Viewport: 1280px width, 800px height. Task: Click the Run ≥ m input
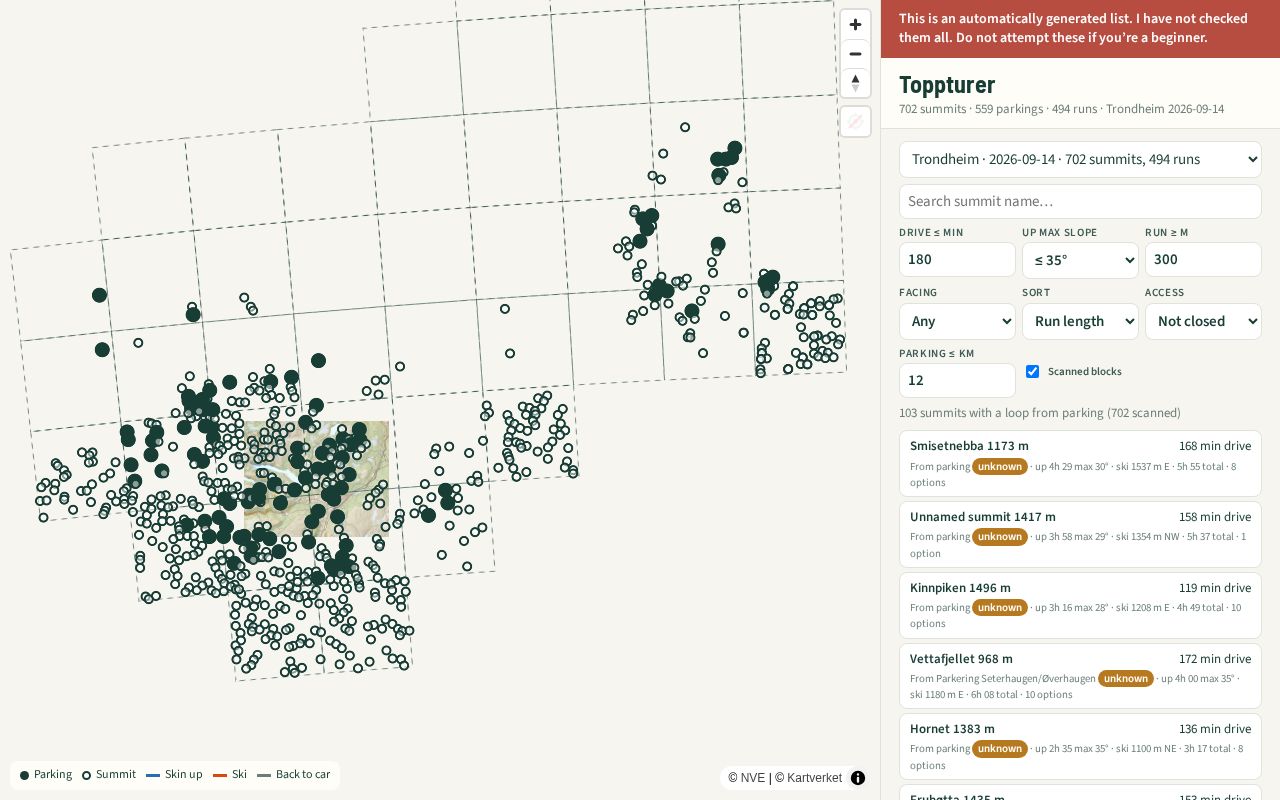[x=1203, y=260]
